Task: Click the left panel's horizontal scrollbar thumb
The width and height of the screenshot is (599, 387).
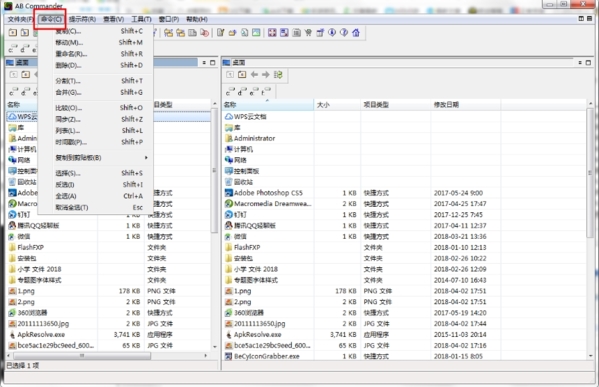Action: [x=81, y=356]
